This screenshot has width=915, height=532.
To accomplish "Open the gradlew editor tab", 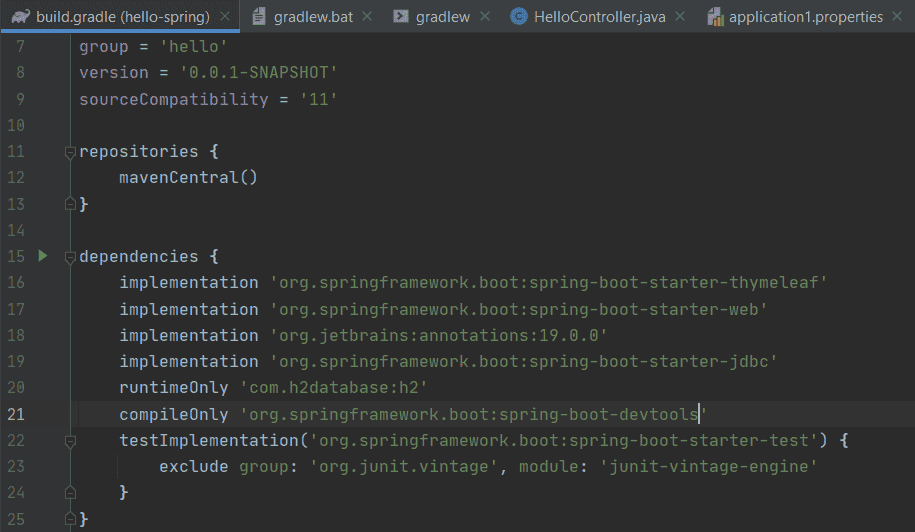I will tap(442, 17).
